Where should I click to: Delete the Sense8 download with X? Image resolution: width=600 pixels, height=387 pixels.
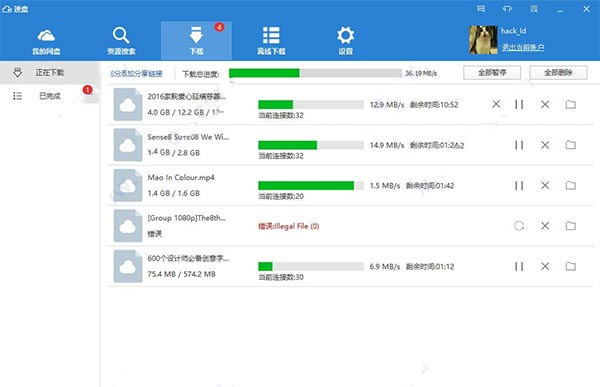tap(545, 145)
